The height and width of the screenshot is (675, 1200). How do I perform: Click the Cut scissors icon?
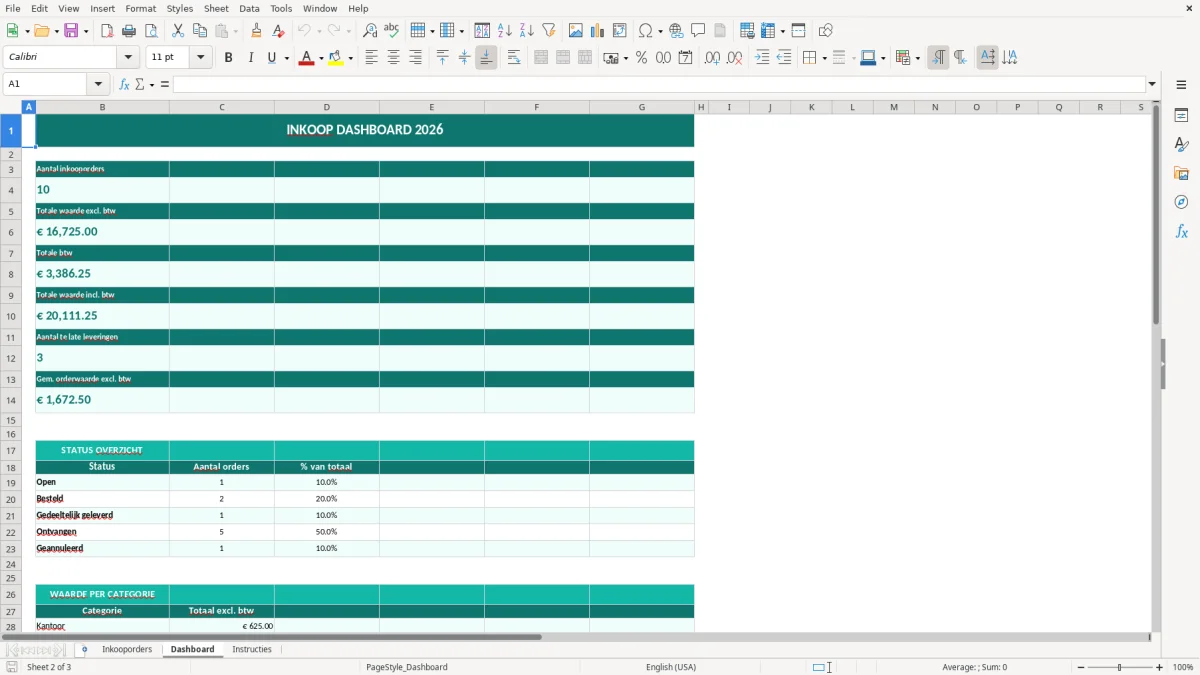click(178, 31)
